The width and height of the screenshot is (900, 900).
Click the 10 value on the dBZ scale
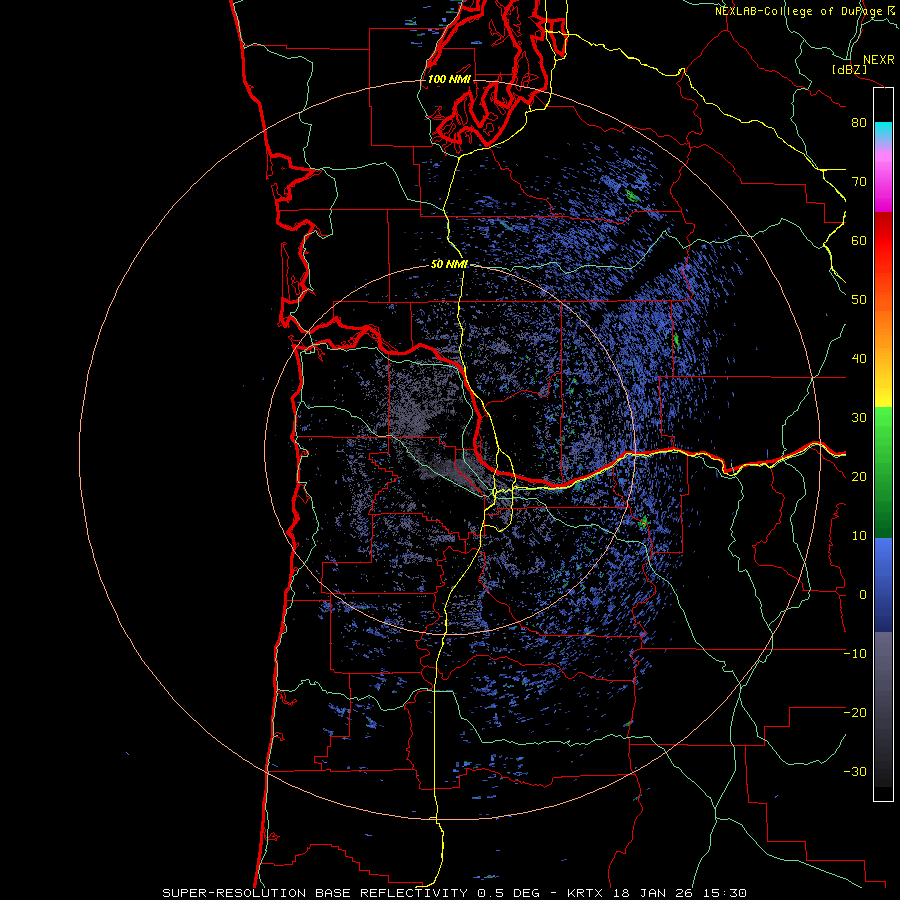[859, 536]
